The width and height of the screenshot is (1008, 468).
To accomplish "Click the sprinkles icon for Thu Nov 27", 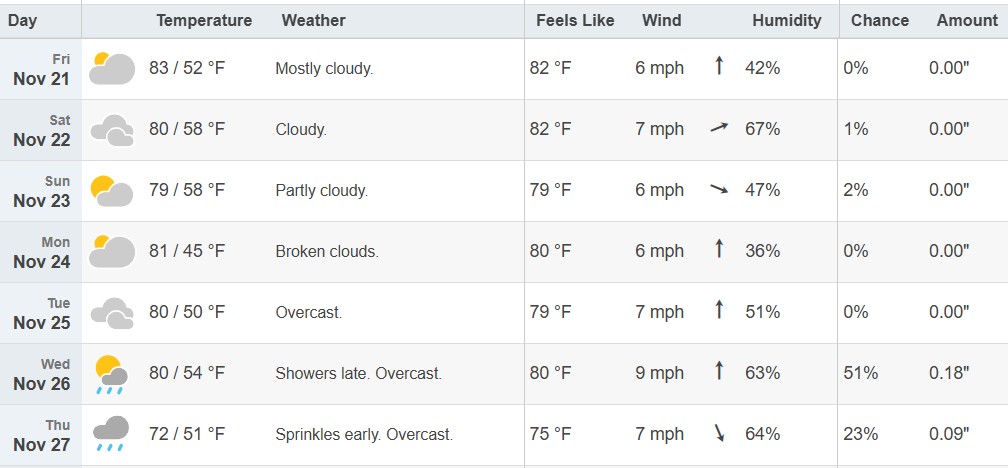I will pos(112,434).
